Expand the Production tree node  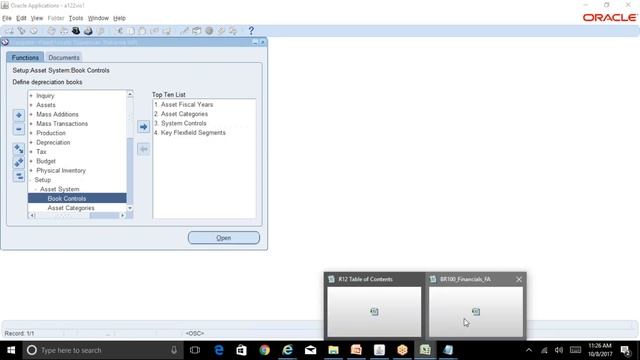[31, 133]
